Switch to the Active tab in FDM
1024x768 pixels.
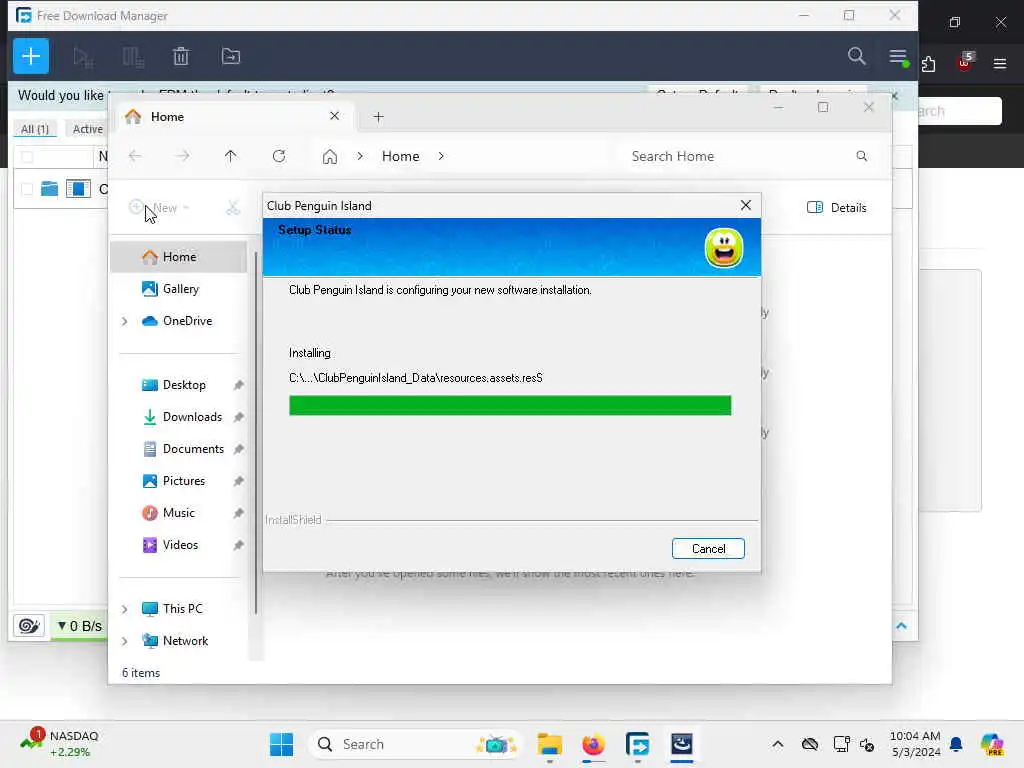88,129
